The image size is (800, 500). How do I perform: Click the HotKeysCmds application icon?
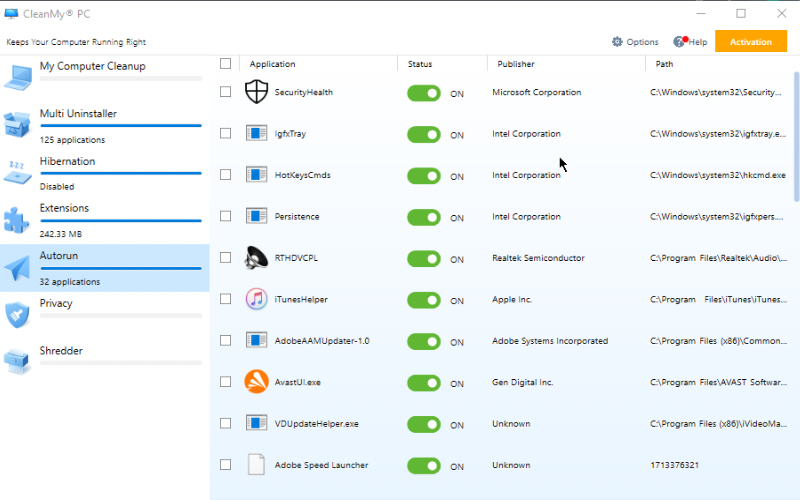click(x=256, y=175)
